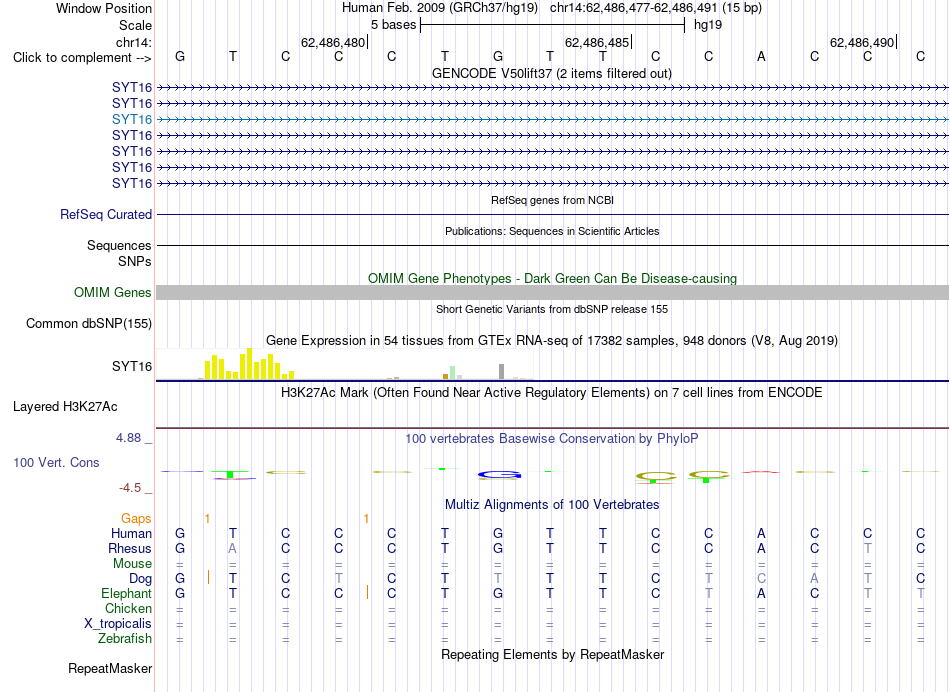Click the Human alignment row label
Image resolution: width=950 pixels, height=692 pixels.
[131, 533]
